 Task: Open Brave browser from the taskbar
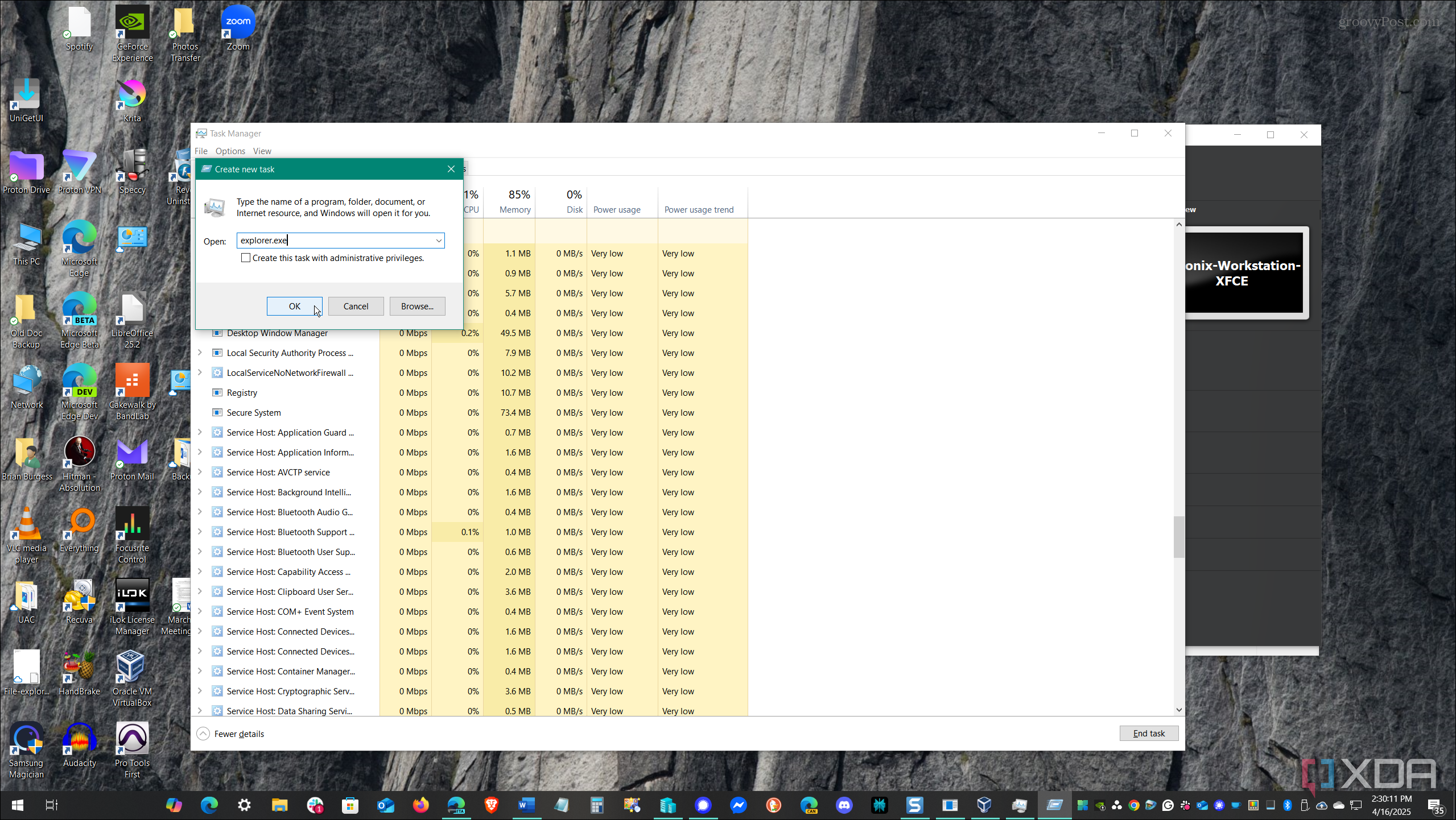click(x=492, y=805)
